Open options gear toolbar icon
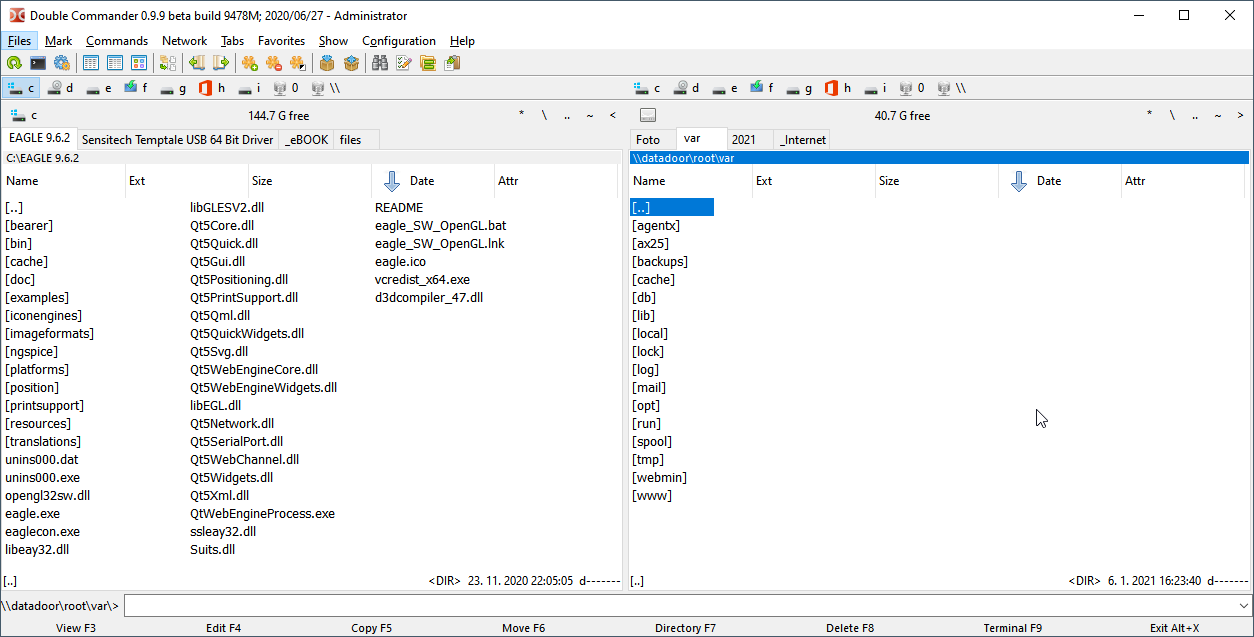Screen dimensions: 1254x637 click(x=62, y=63)
